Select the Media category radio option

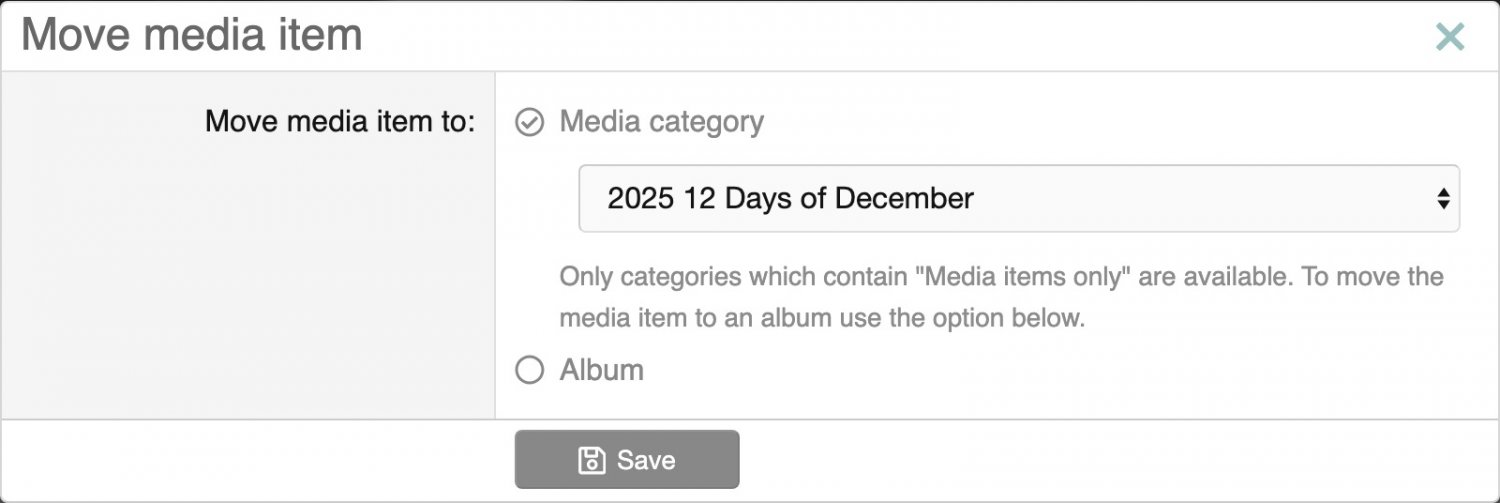[x=529, y=122]
